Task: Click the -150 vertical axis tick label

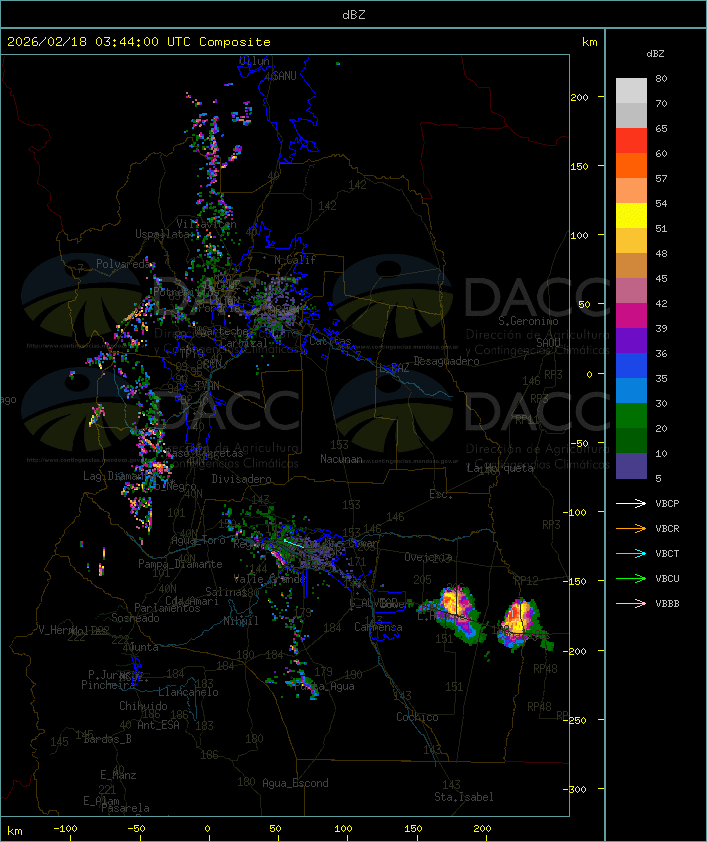Action: pyautogui.click(x=577, y=581)
